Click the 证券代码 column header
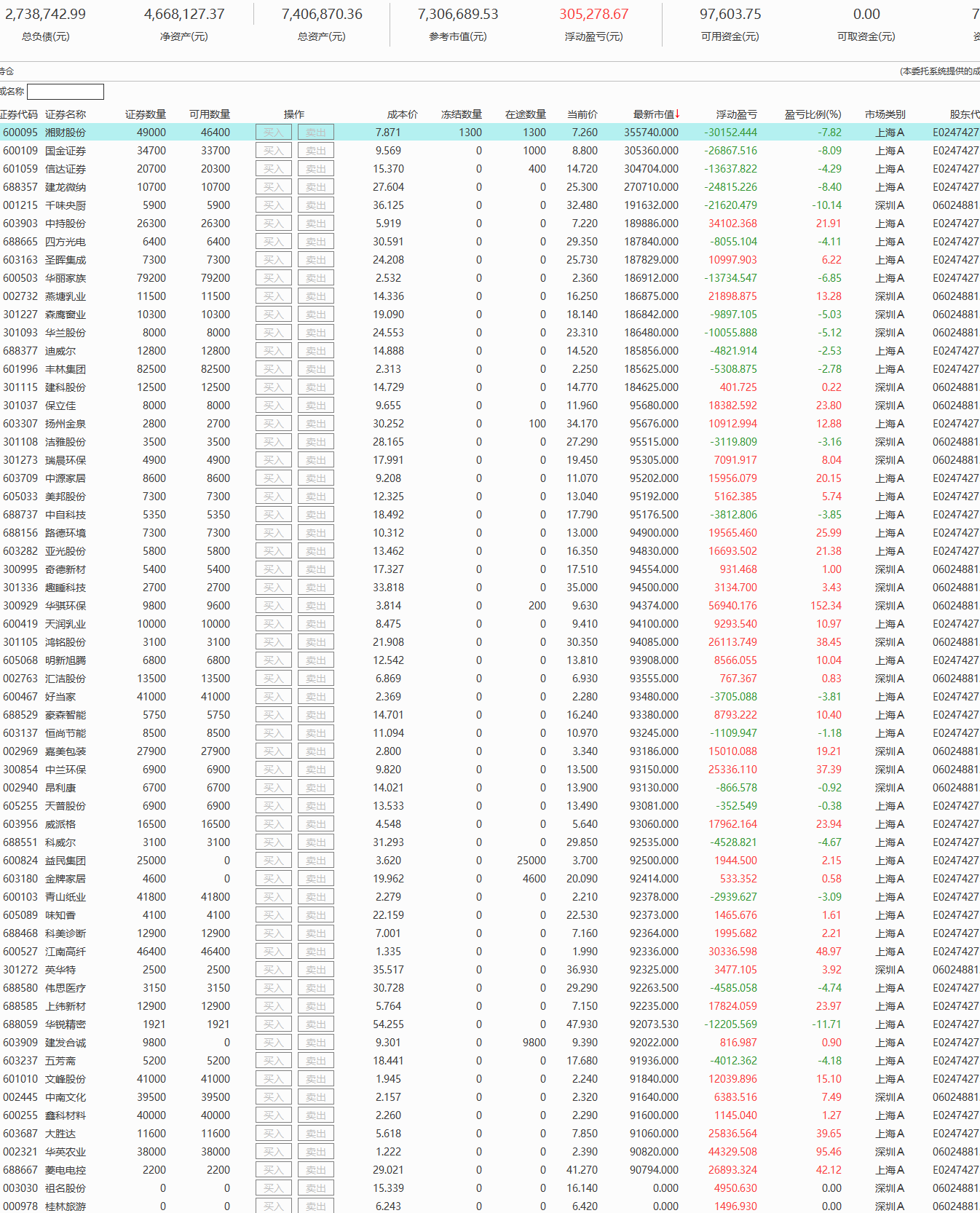The width and height of the screenshot is (980, 1213). click(x=18, y=114)
